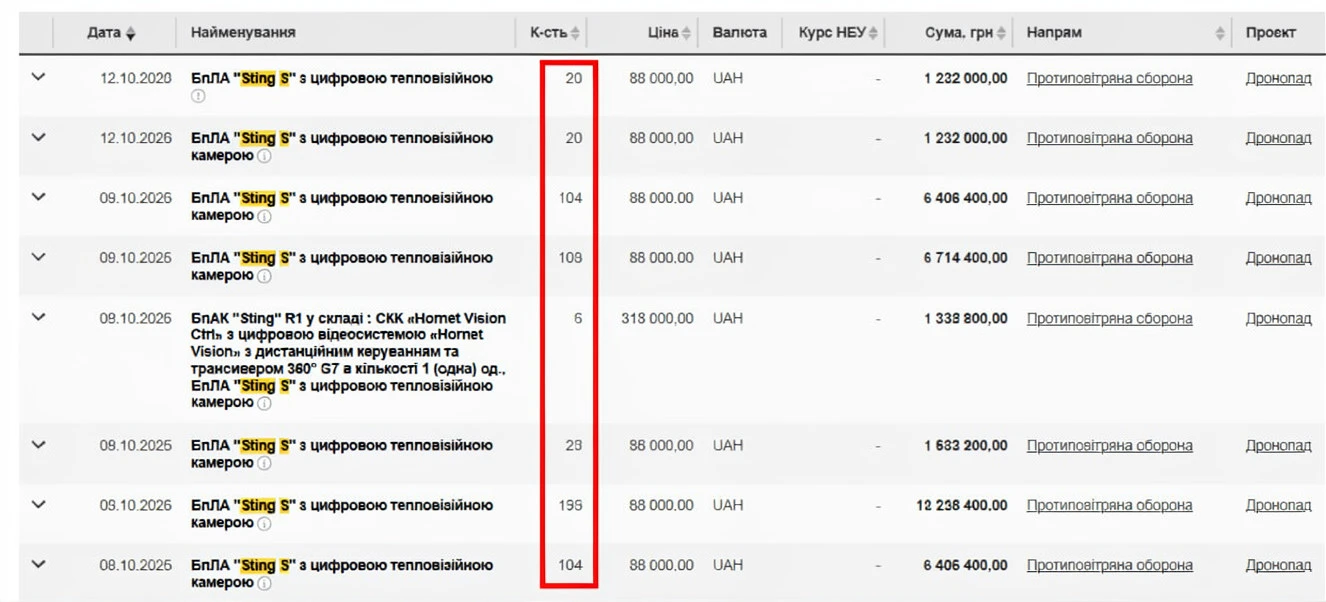Click info icon after the Sting R1 description

pos(264,403)
